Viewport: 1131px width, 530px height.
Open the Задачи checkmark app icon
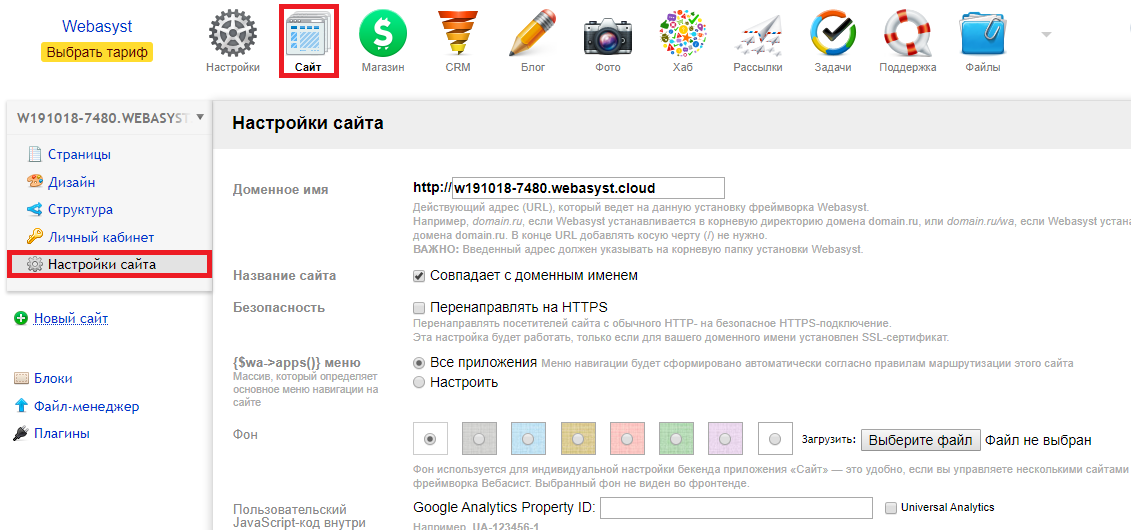(833, 33)
